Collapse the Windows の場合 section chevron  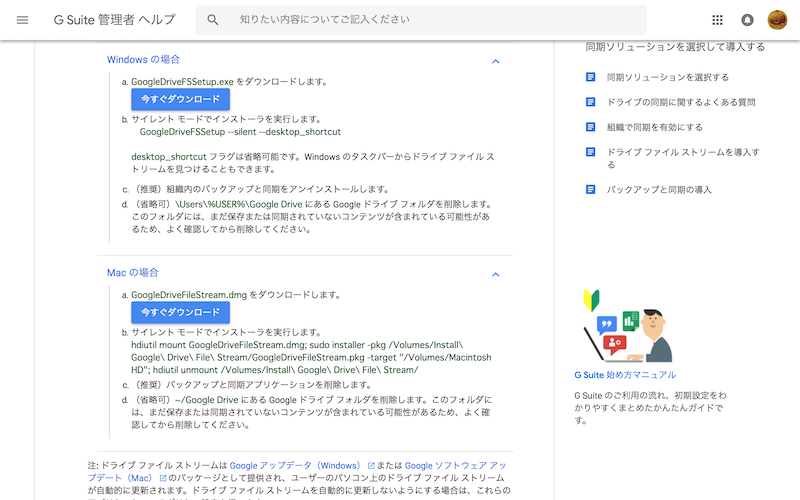[495, 61]
